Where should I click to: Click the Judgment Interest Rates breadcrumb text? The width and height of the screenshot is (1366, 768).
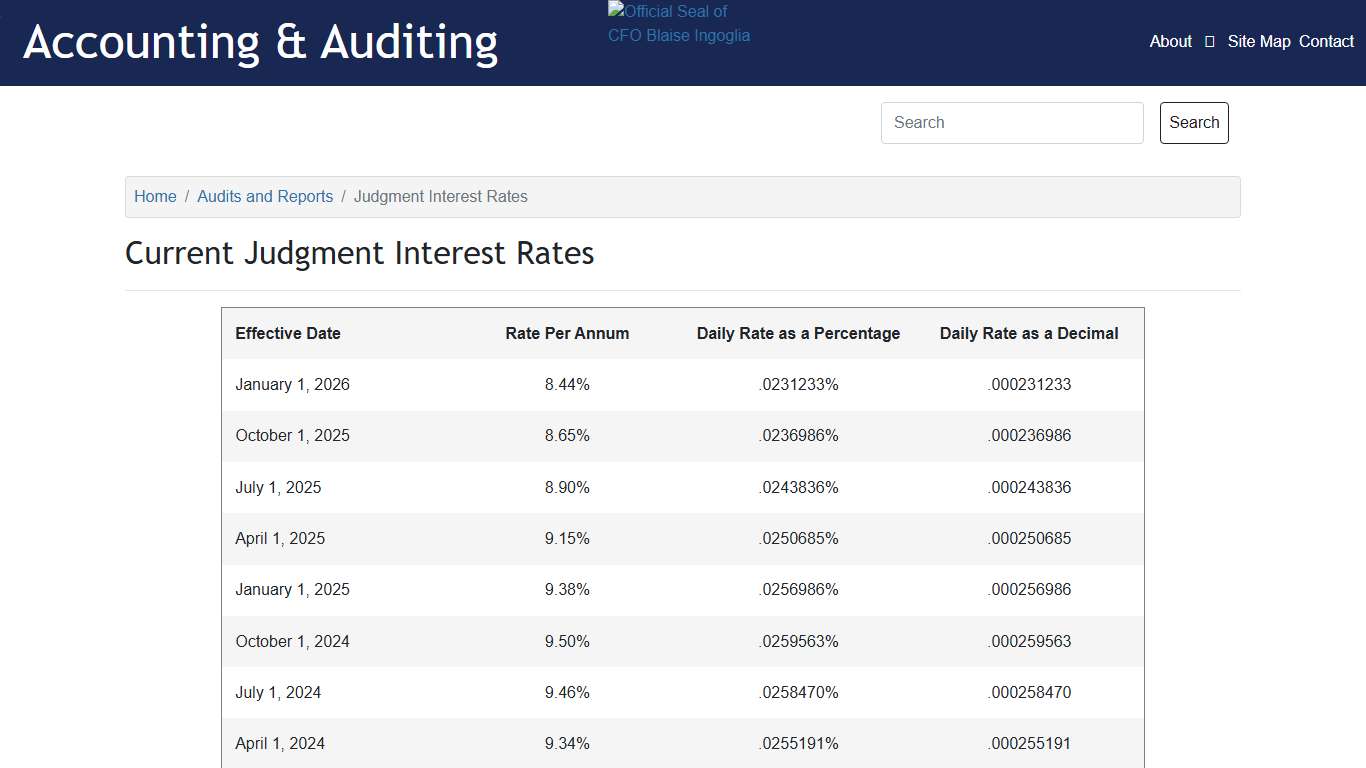click(x=440, y=196)
